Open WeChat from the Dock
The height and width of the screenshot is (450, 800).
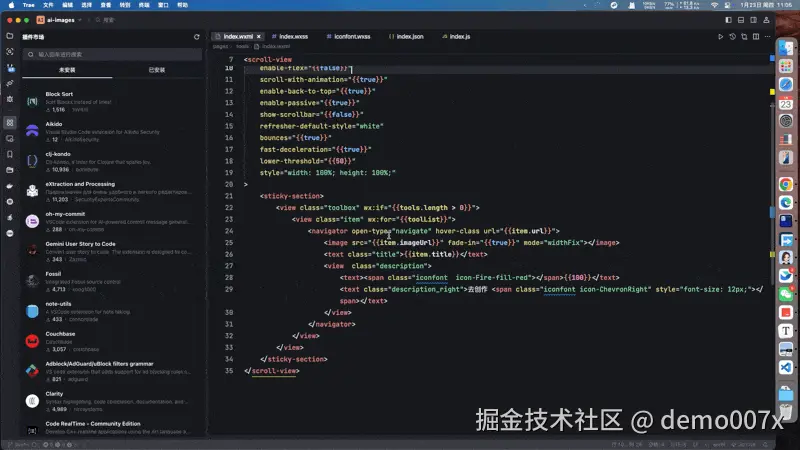(786, 294)
